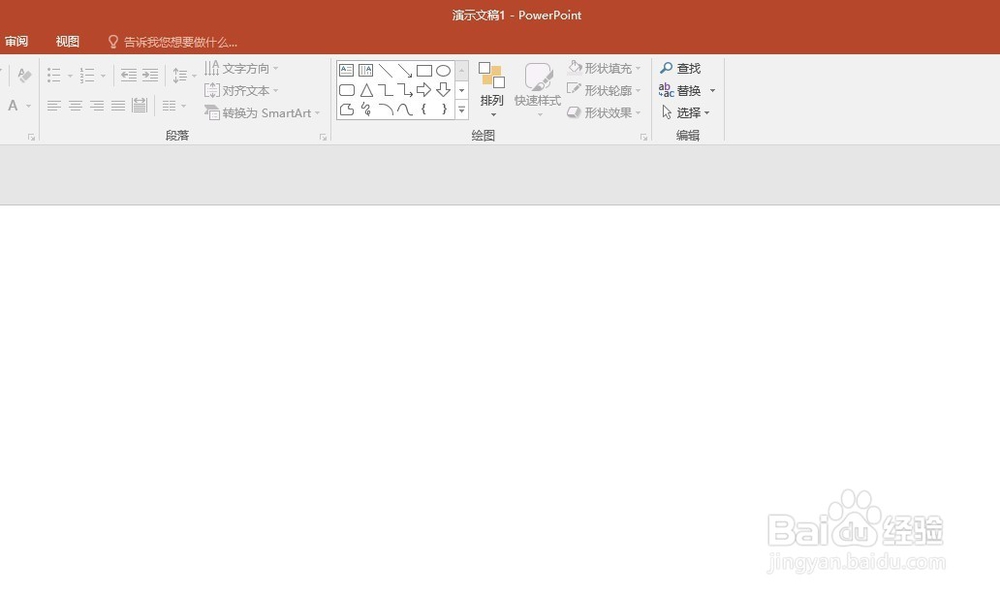
Task: Open the 快速样式 quick styles gallery
Action: point(538,90)
